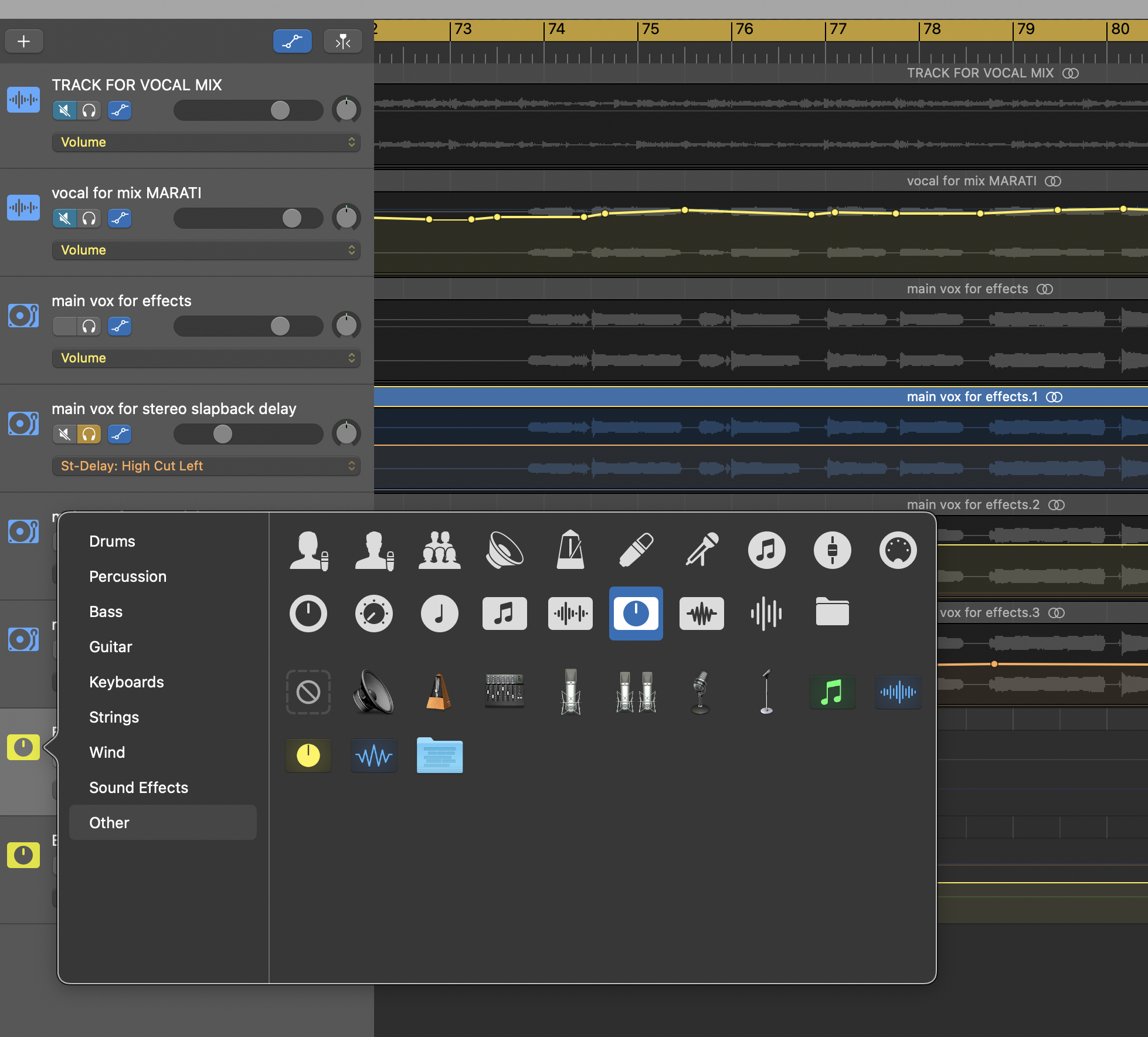Pick the two condenser microphones icon
The width and height of the screenshot is (1148, 1037).
636,692
